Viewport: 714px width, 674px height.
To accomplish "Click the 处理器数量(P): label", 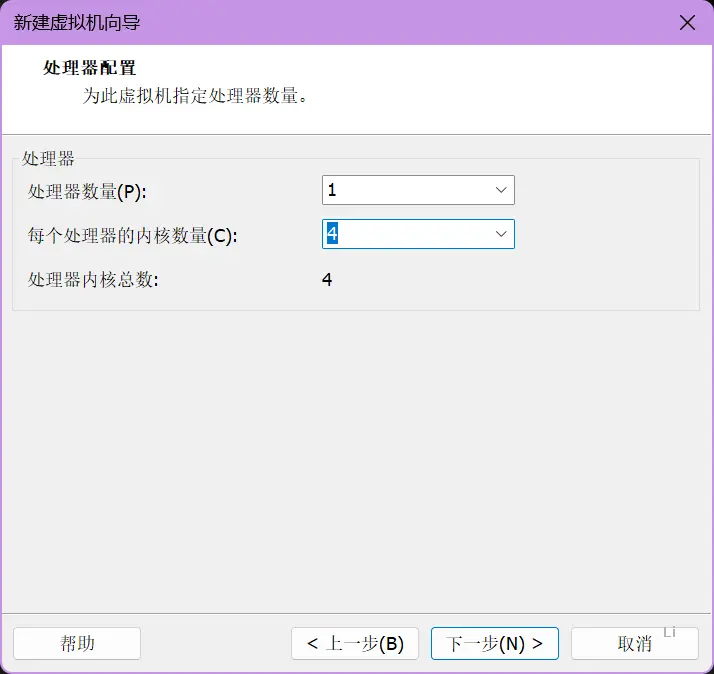I will [87, 191].
